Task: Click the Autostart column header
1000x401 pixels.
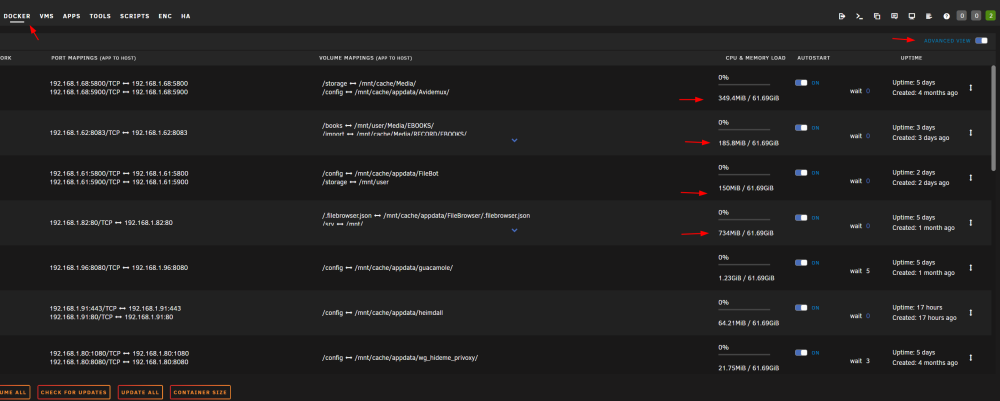Action: (814, 58)
